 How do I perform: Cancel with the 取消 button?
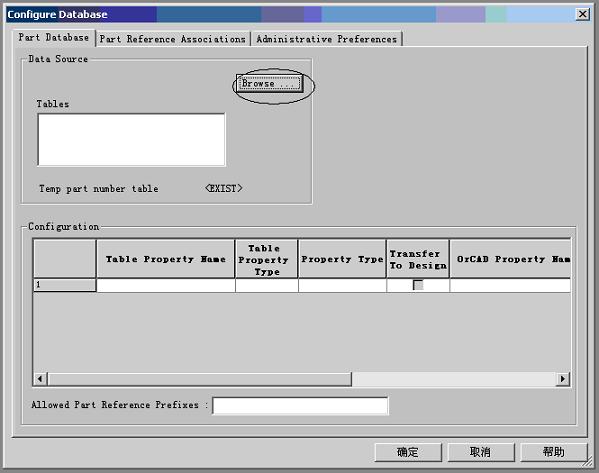(481, 452)
